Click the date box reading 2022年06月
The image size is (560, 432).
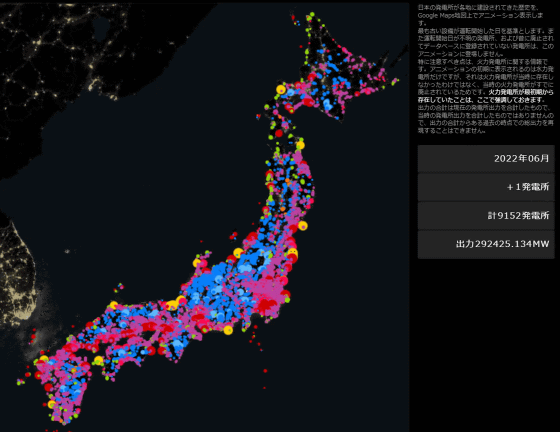coord(486,159)
